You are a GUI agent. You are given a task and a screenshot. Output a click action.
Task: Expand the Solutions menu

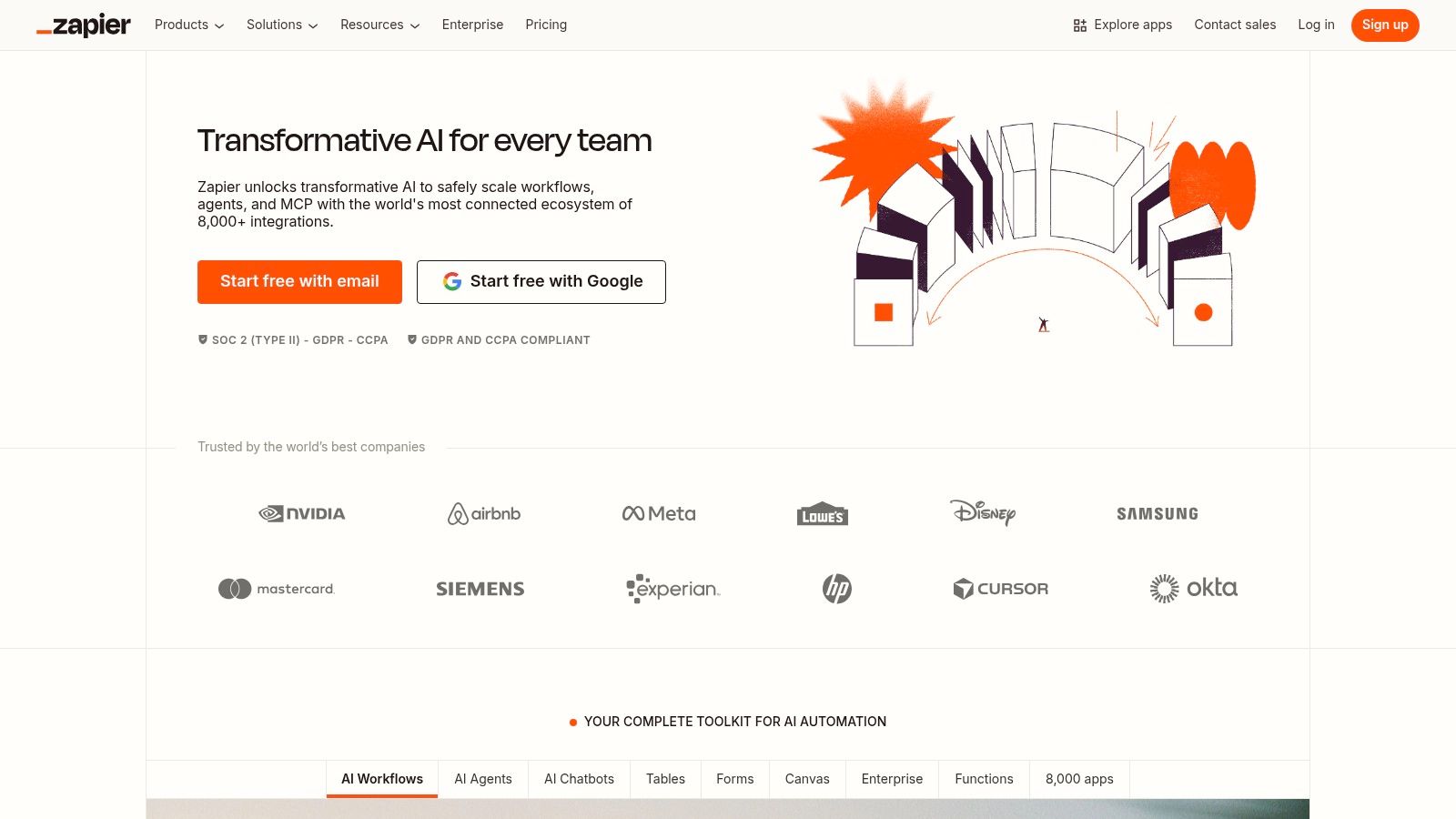(x=281, y=25)
